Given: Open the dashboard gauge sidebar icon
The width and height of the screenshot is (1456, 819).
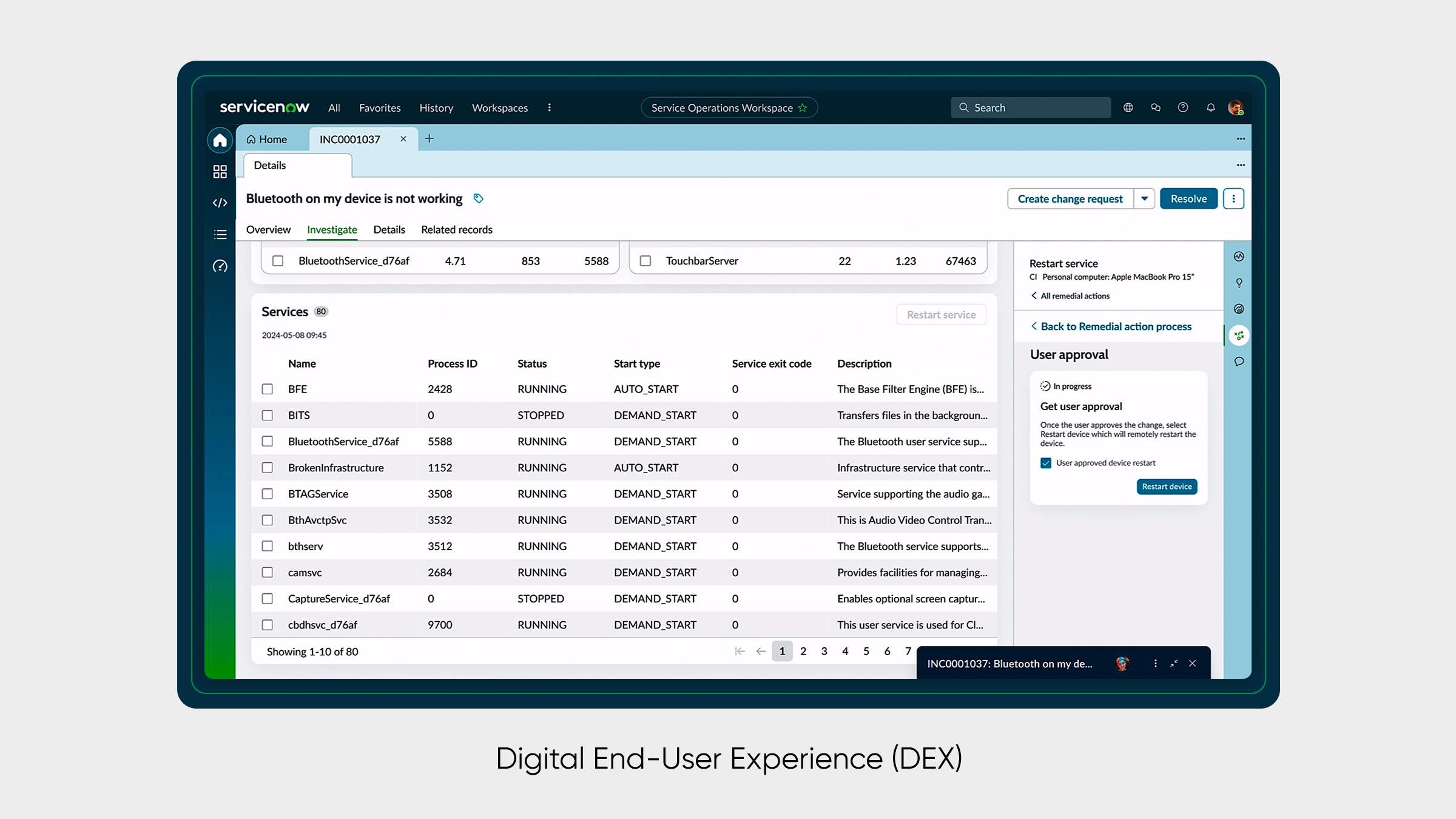Looking at the screenshot, I should [x=220, y=266].
